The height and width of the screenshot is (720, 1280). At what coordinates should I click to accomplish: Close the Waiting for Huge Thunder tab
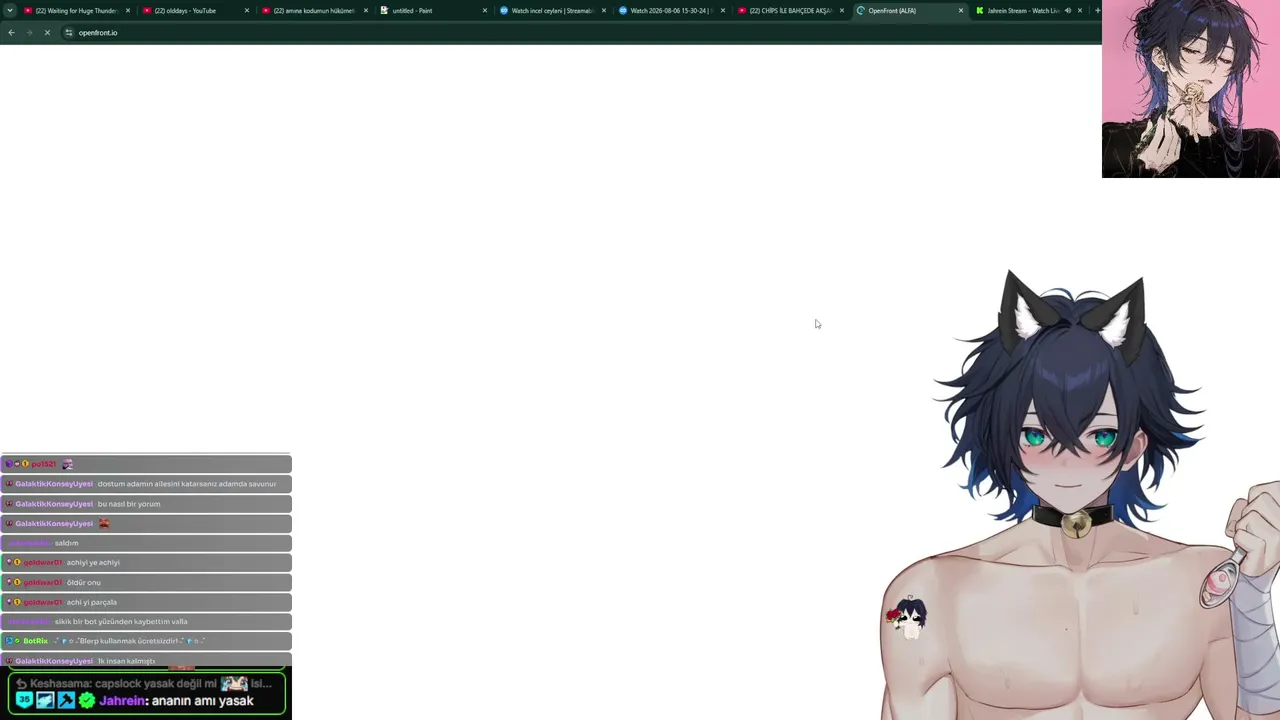[x=128, y=11]
